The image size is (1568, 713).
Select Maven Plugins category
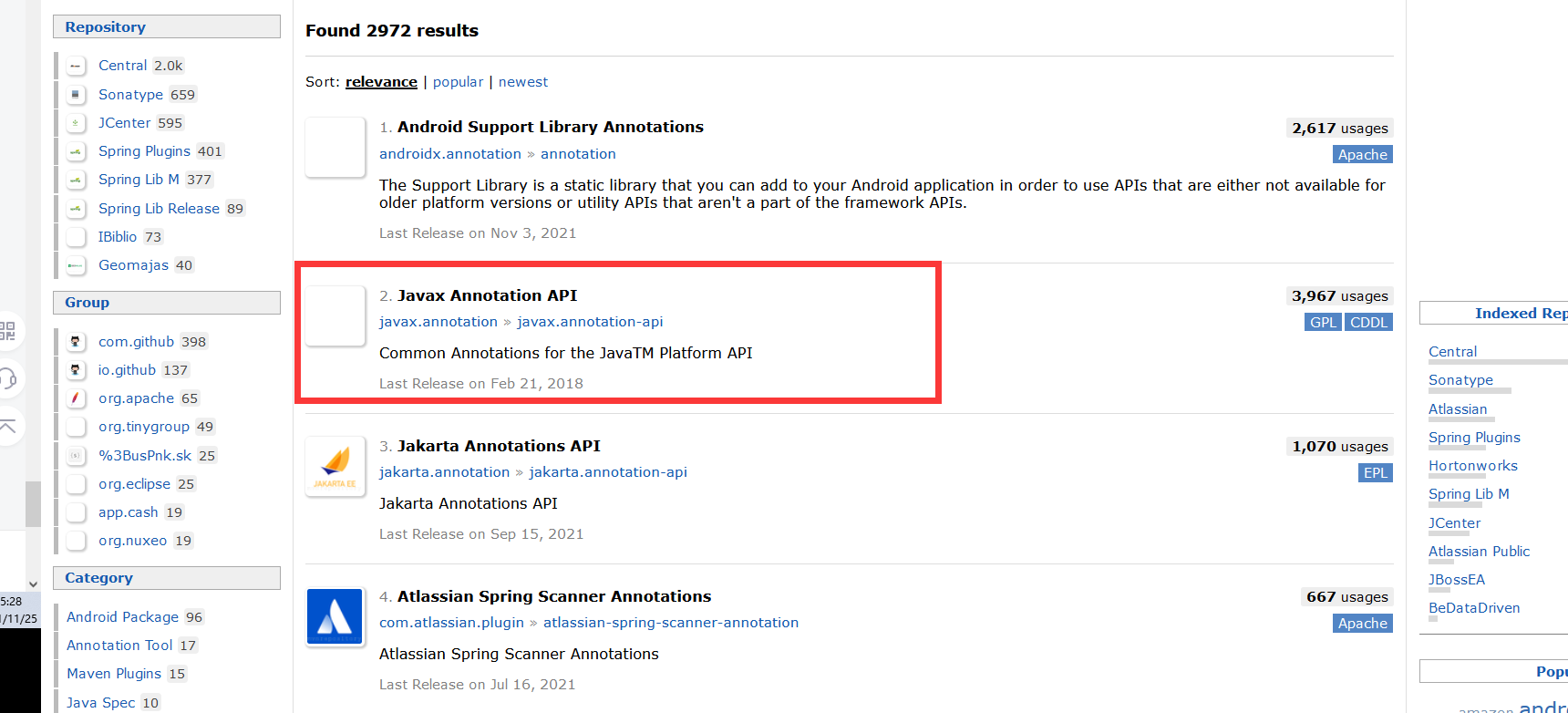pyautogui.click(x=114, y=674)
